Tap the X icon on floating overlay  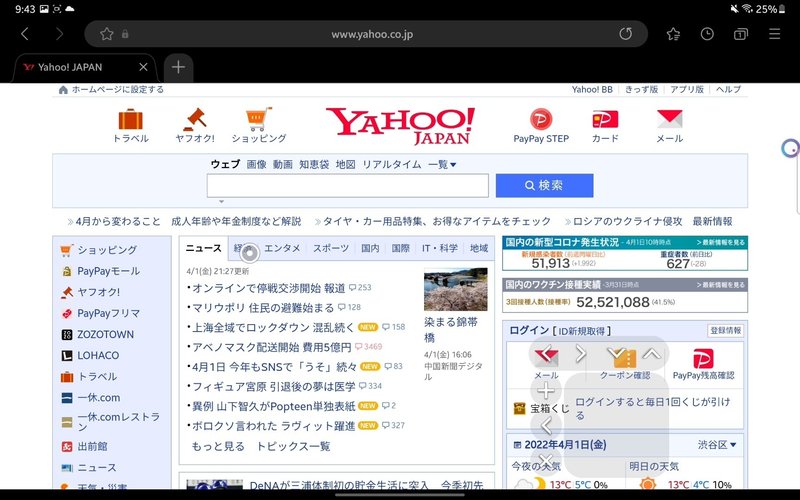tap(545, 461)
